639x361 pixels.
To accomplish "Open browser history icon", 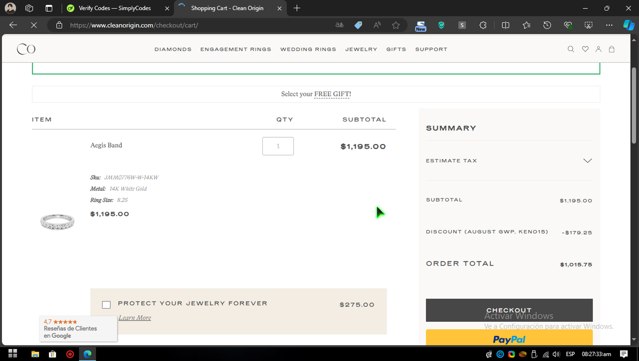I will 547,25.
